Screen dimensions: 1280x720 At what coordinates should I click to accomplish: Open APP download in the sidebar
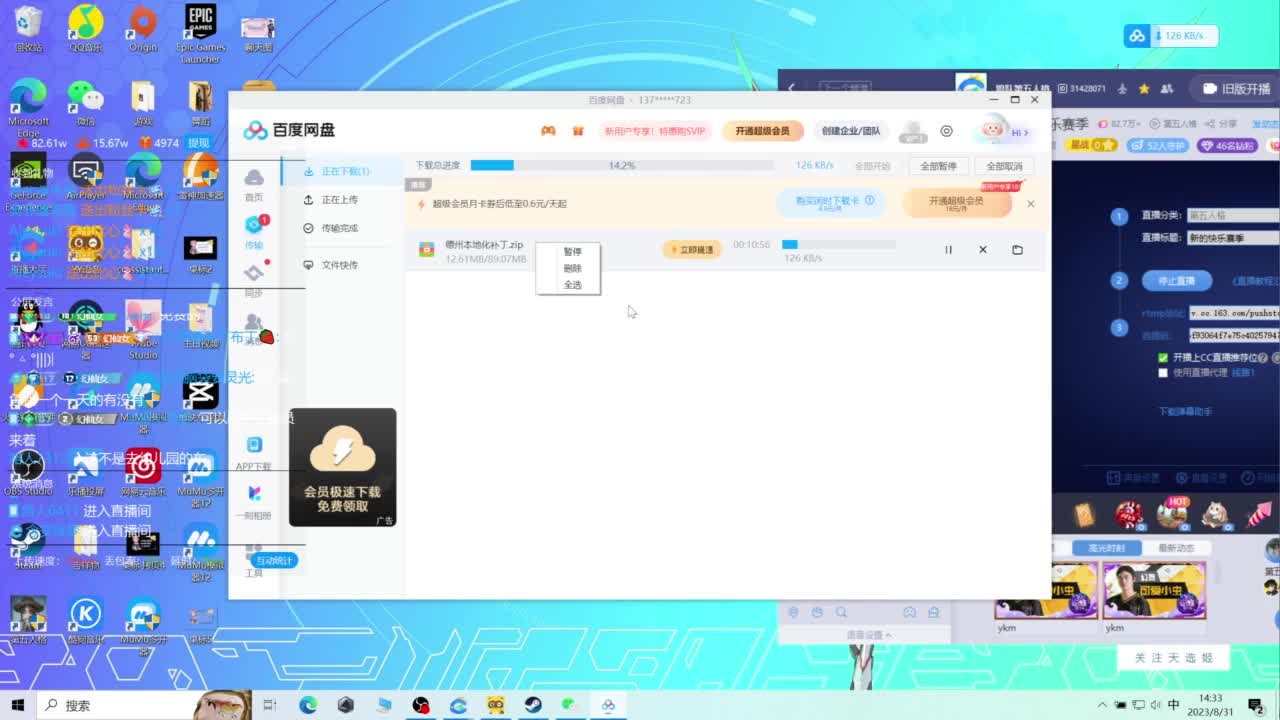[x=253, y=453]
